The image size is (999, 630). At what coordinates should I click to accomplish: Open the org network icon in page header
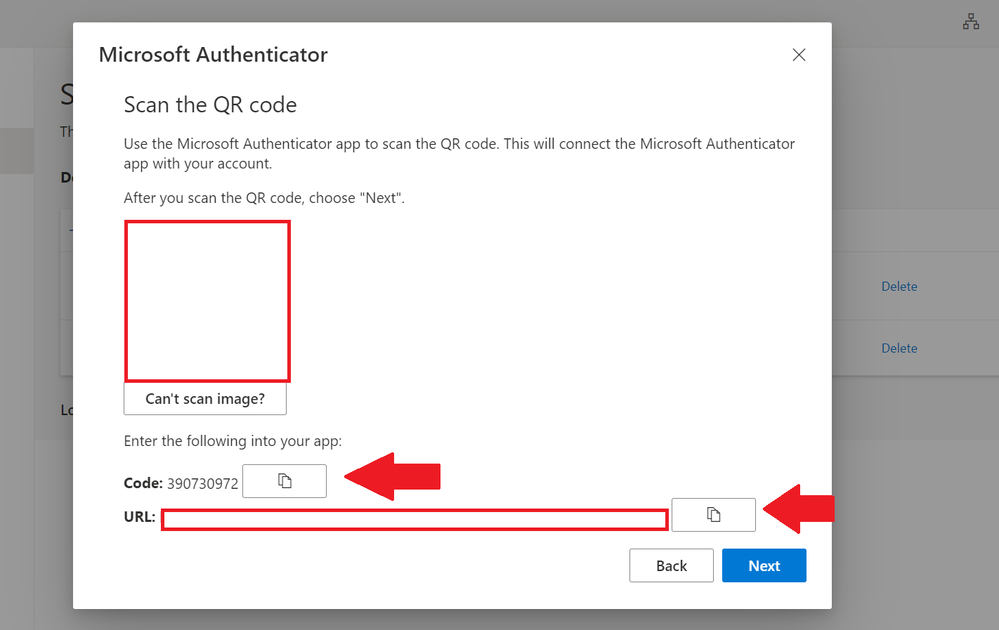click(x=971, y=22)
